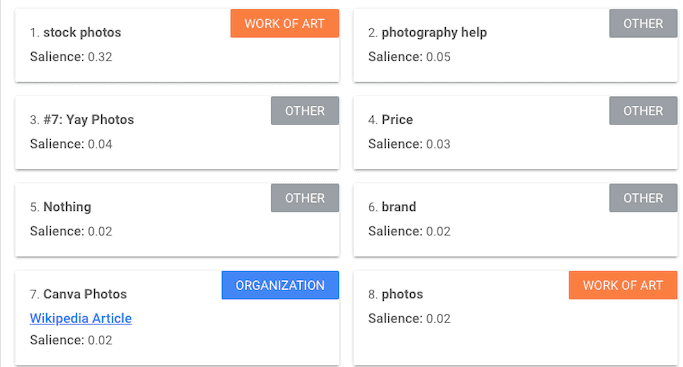Click the brand entity name
The height and width of the screenshot is (367, 683).
pos(399,206)
